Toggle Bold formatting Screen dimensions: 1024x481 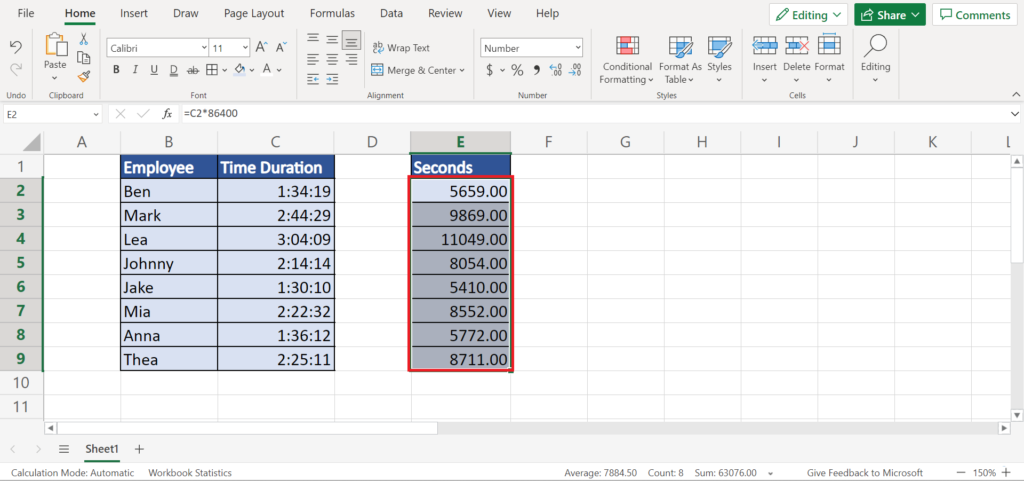117,70
